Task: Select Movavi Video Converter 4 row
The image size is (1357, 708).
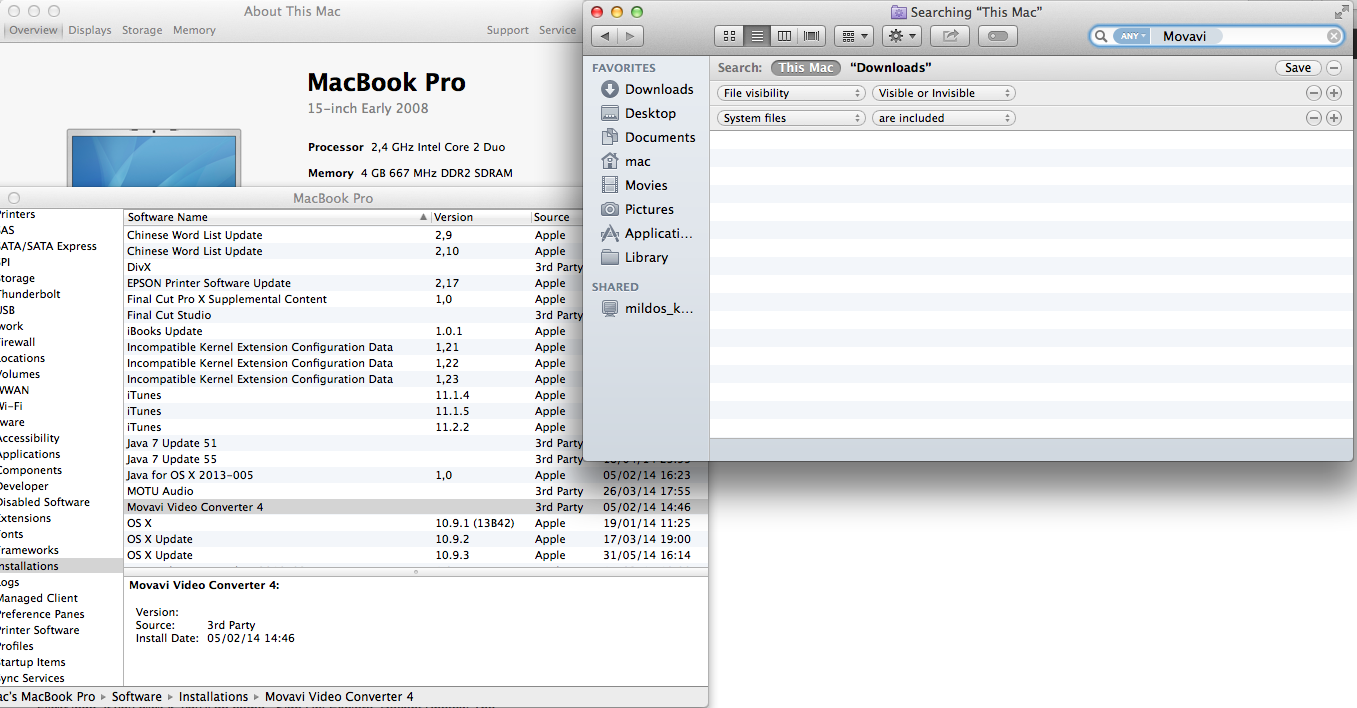Action: (415, 507)
